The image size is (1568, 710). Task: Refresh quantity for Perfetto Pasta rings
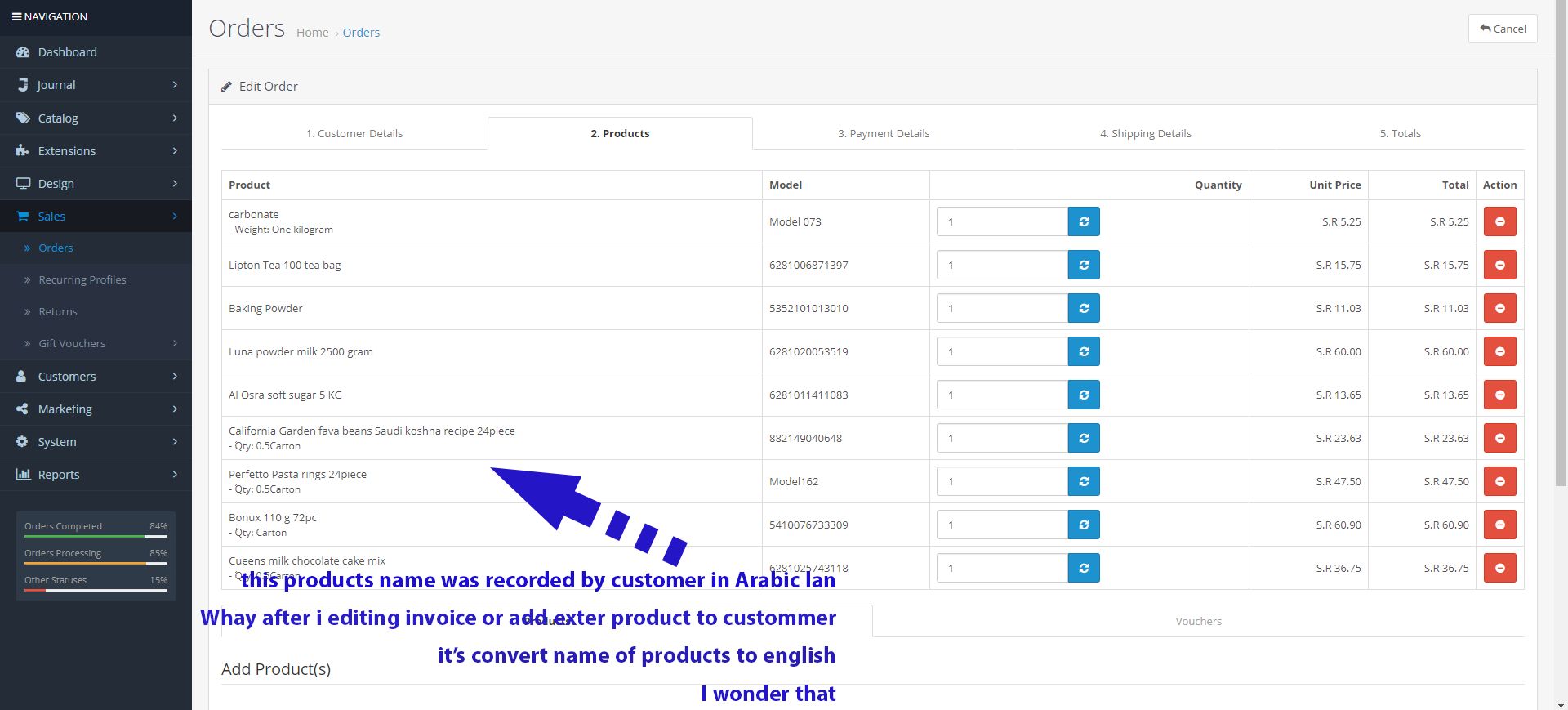pos(1084,481)
